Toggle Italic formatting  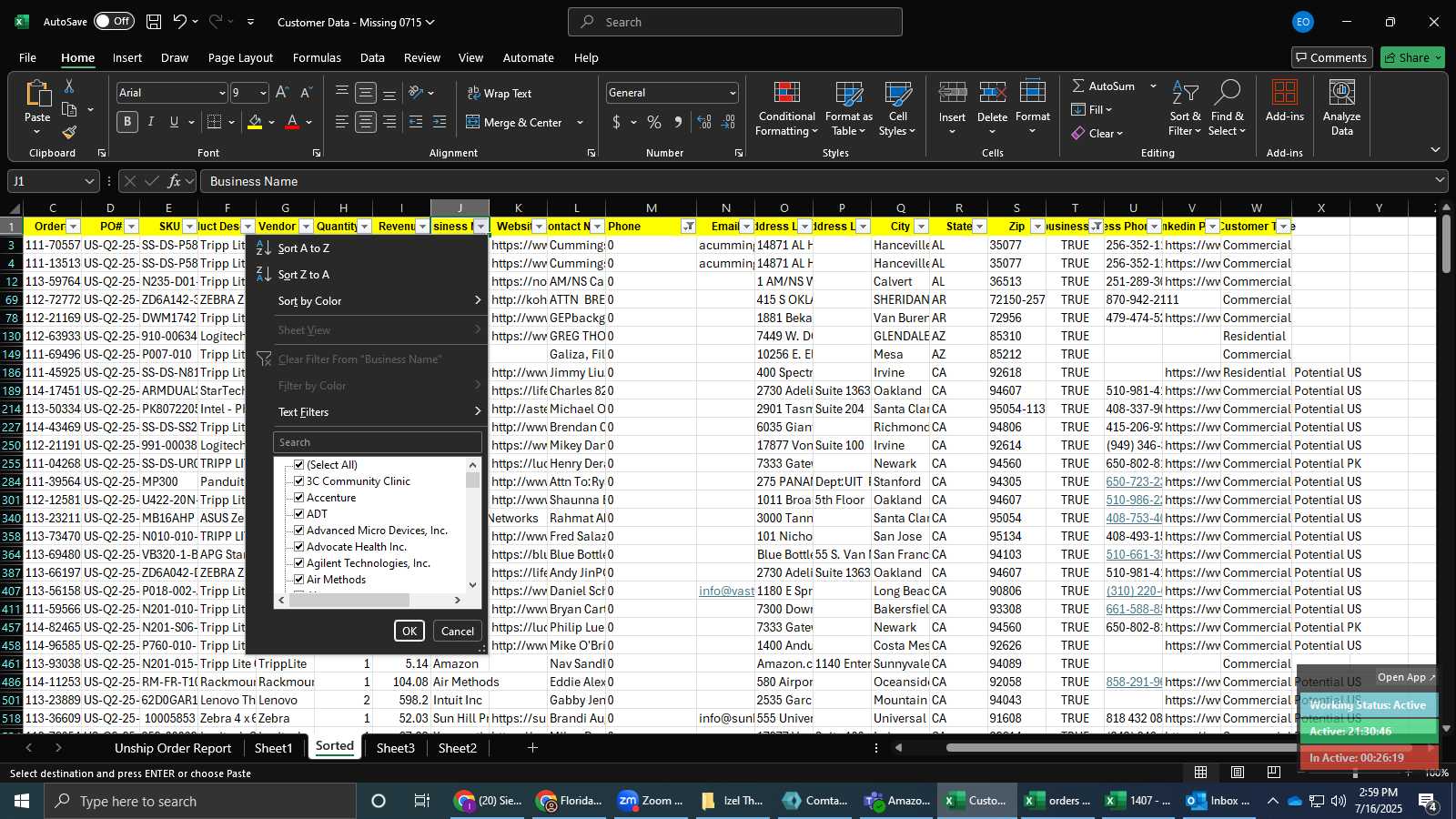point(151,122)
